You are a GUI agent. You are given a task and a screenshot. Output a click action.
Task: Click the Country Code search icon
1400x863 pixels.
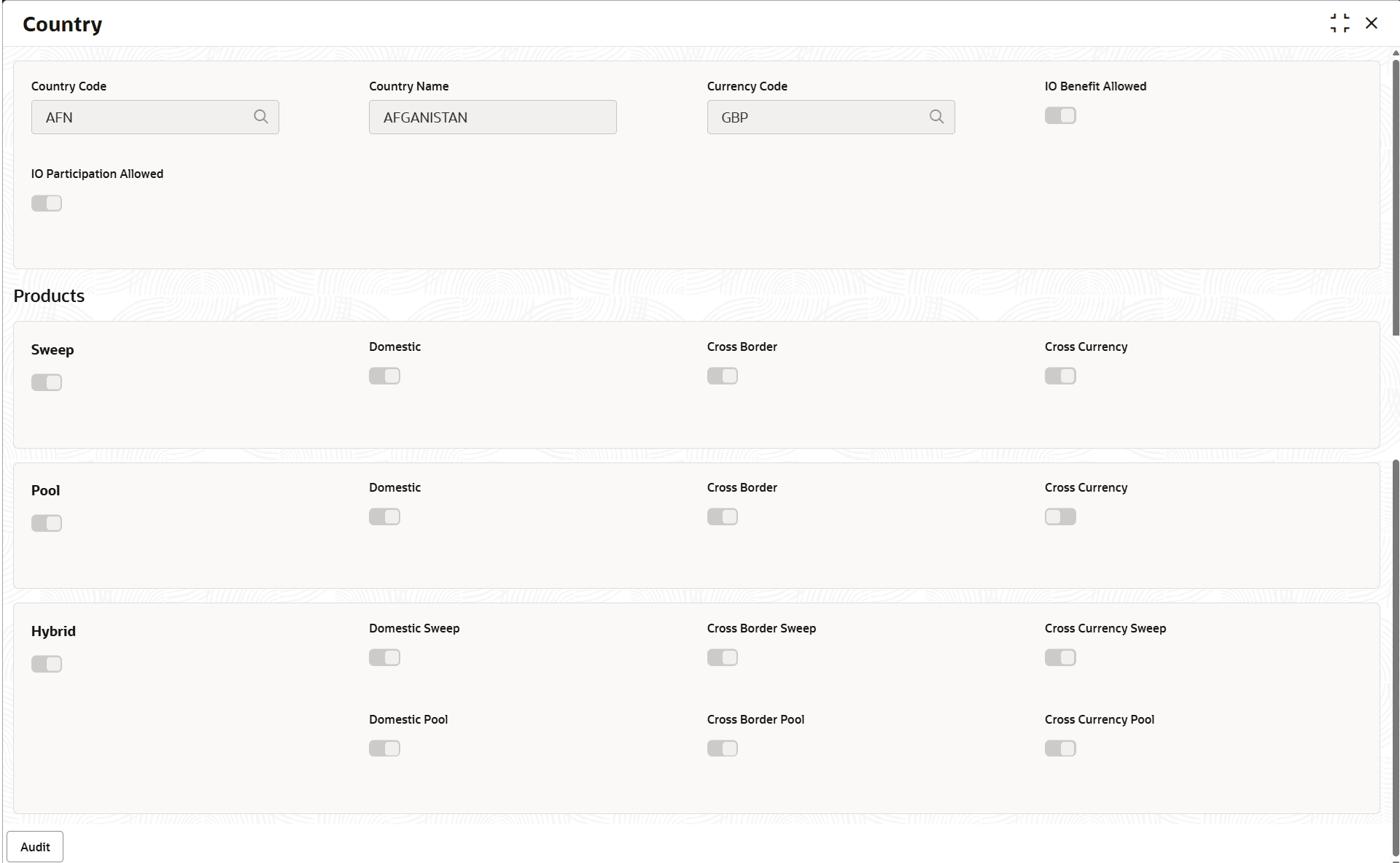tap(260, 117)
